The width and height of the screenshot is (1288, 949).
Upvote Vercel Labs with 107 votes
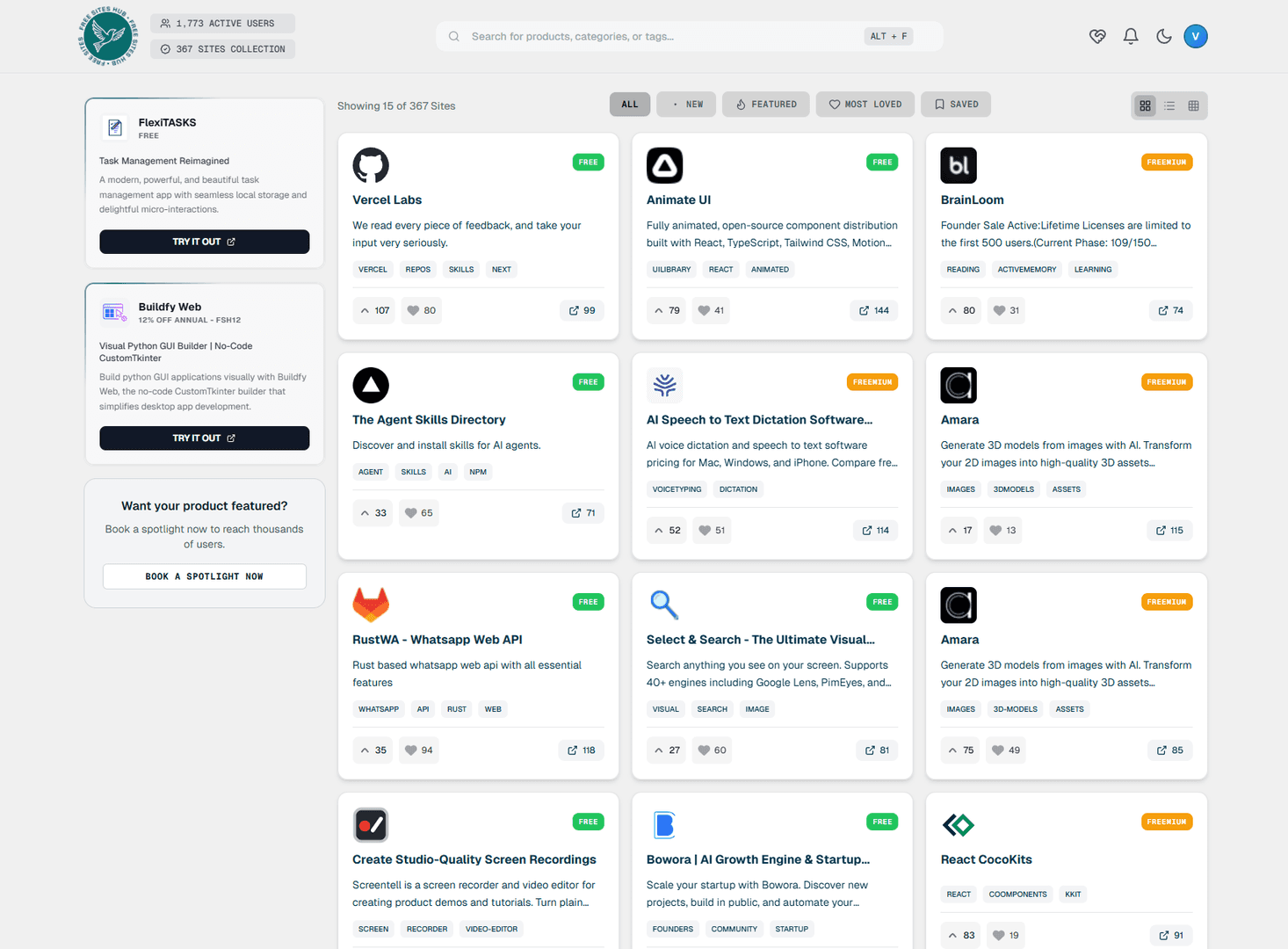374,310
